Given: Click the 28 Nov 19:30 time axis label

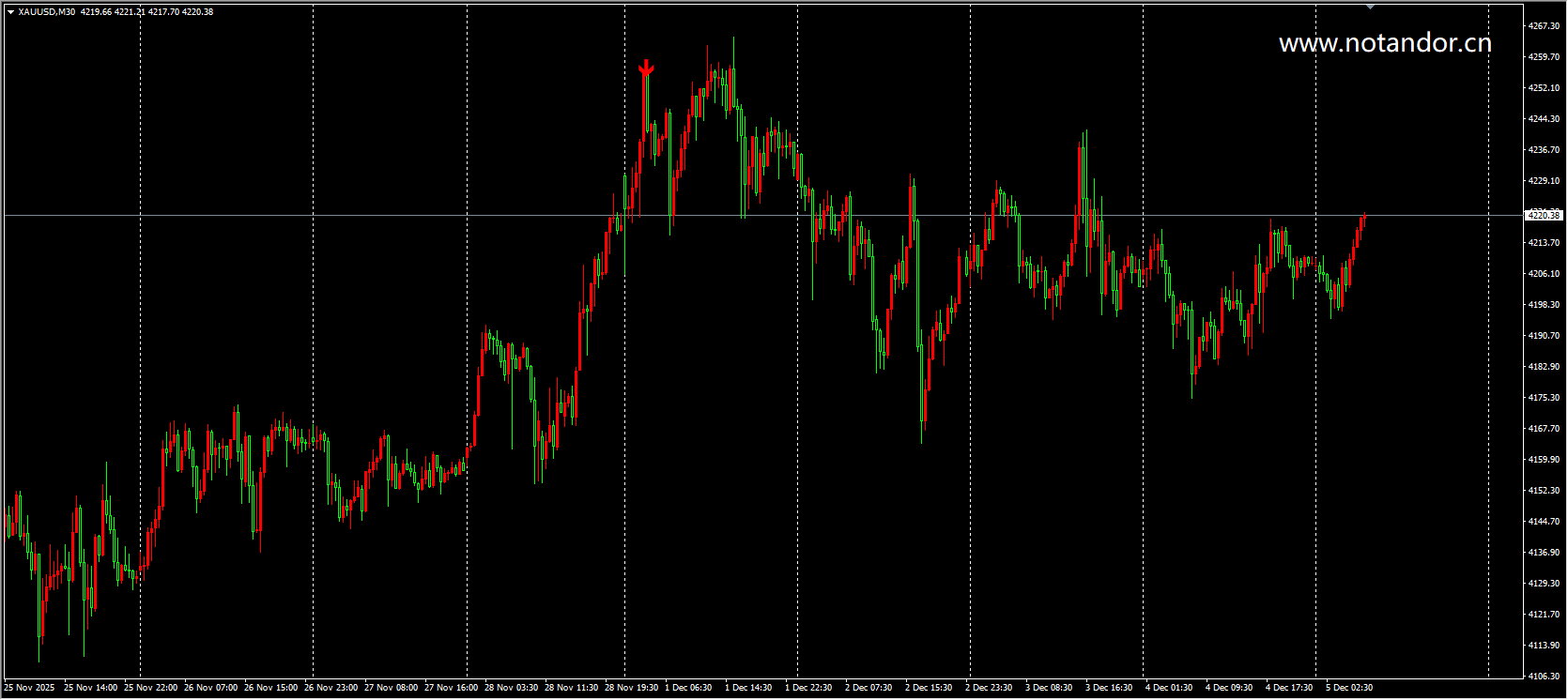Looking at the screenshot, I should coord(631,688).
